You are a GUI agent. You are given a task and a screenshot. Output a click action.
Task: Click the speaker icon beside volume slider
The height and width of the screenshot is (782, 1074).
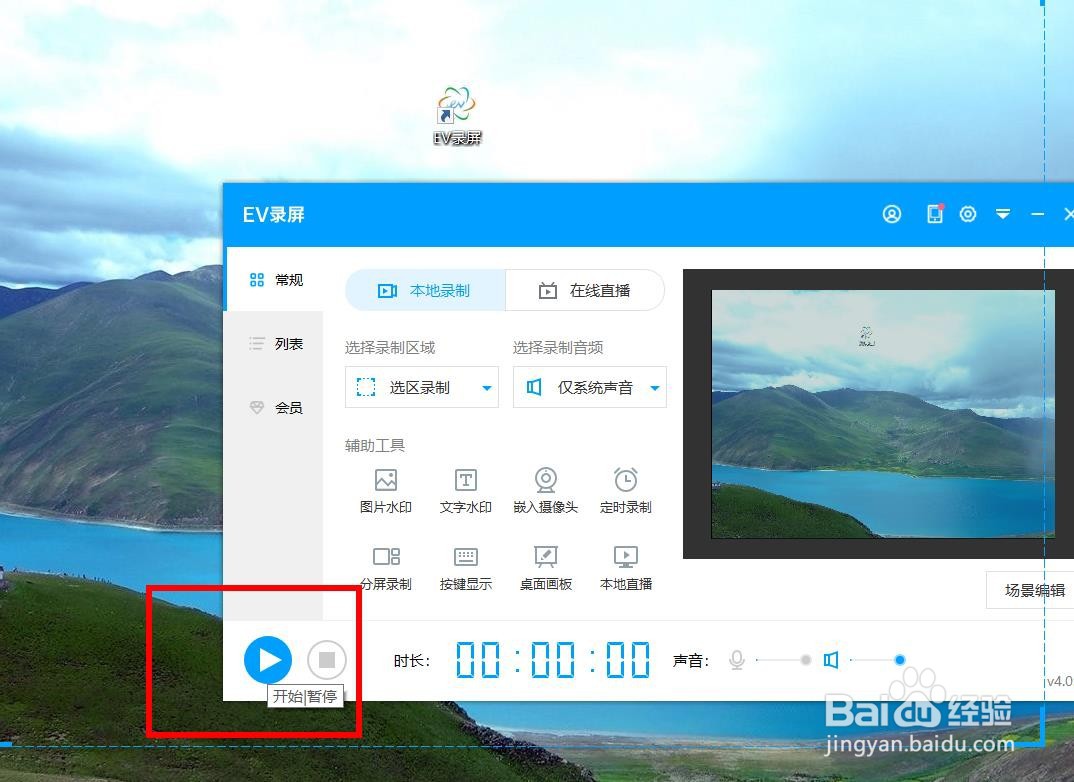(831, 660)
